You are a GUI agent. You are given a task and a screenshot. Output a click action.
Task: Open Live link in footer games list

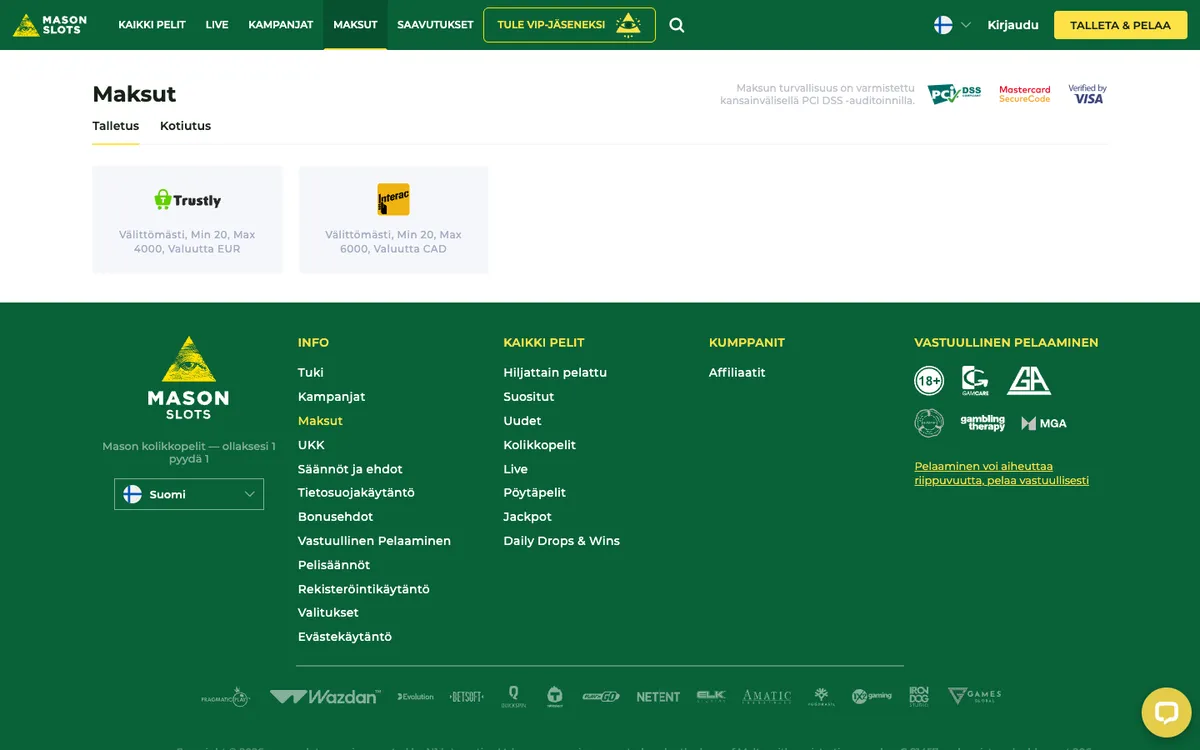click(515, 469)
